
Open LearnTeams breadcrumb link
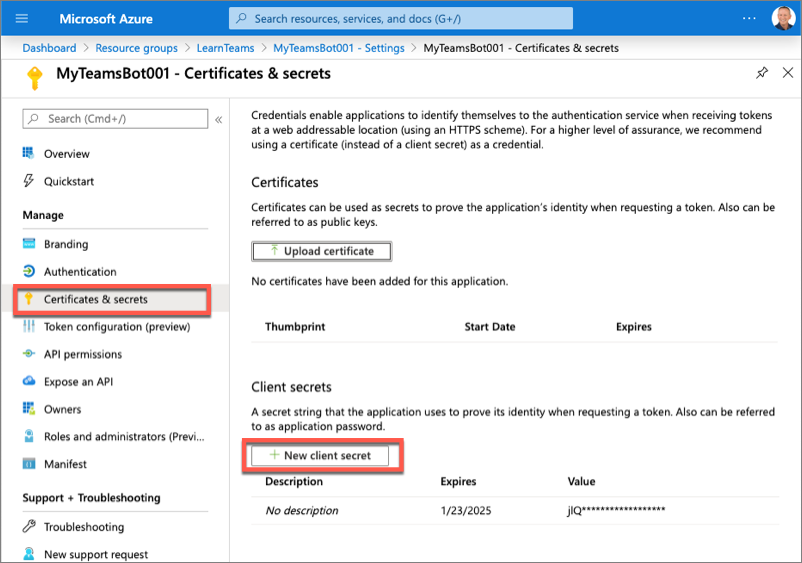click(225, 48)
